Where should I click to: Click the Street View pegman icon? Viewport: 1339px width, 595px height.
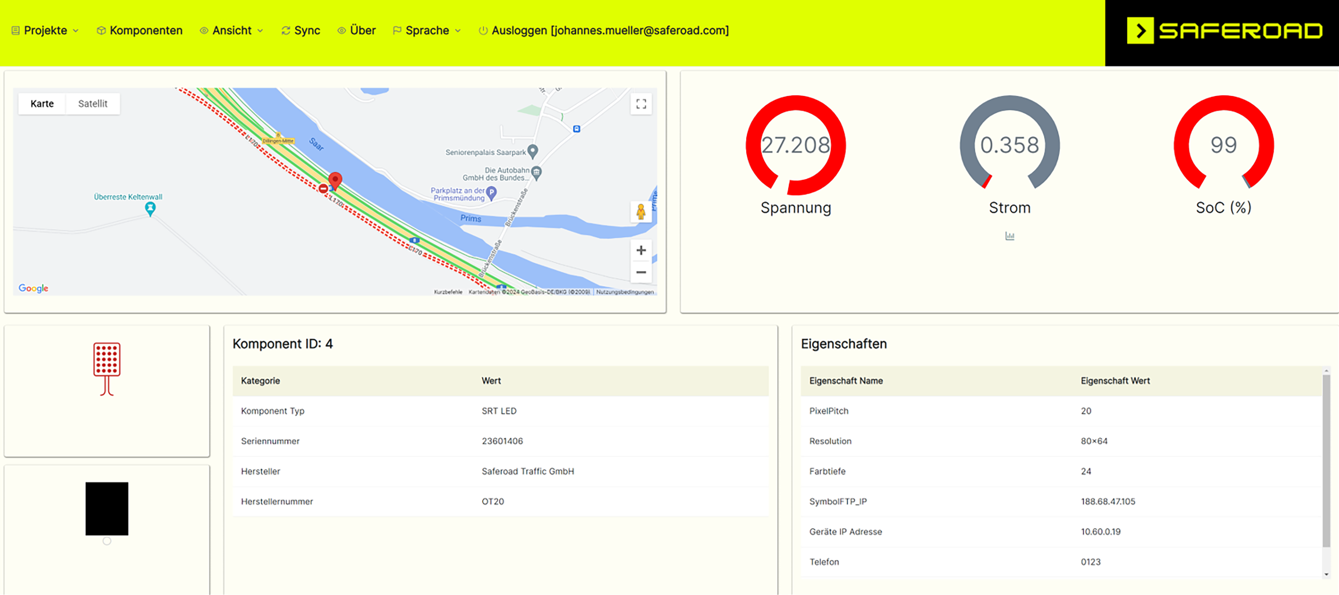point(641,212)
